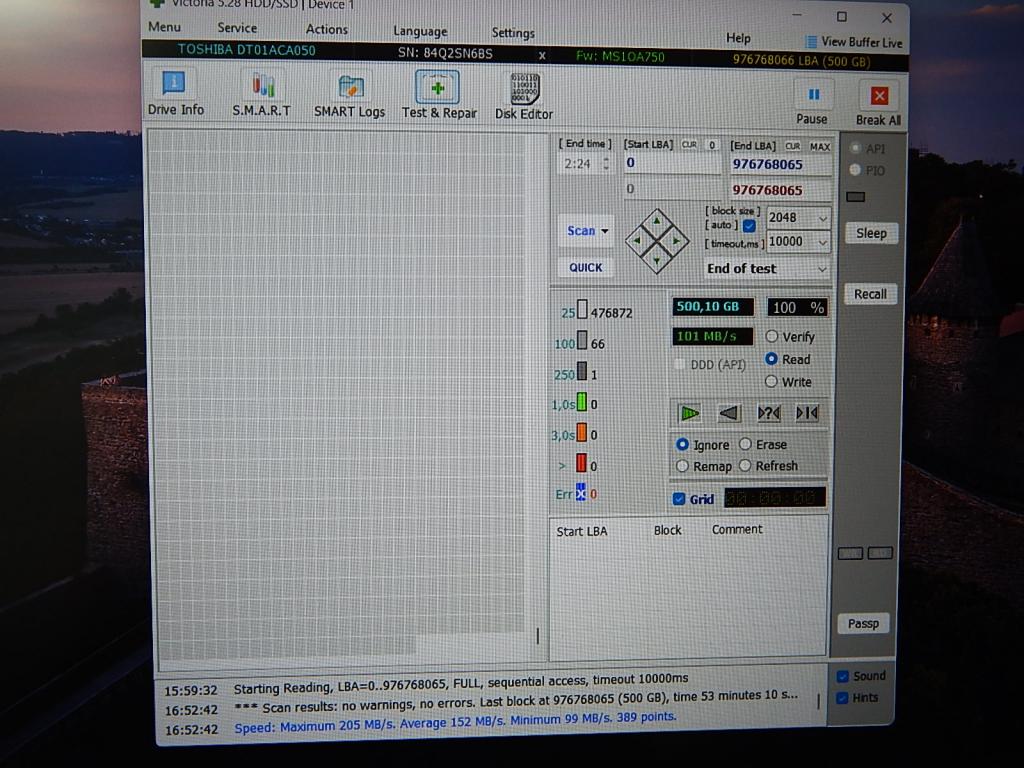This screenshot has height=768, width=1024.
Task: Switch to the Test & Repair section
Action: coord(438,96)
